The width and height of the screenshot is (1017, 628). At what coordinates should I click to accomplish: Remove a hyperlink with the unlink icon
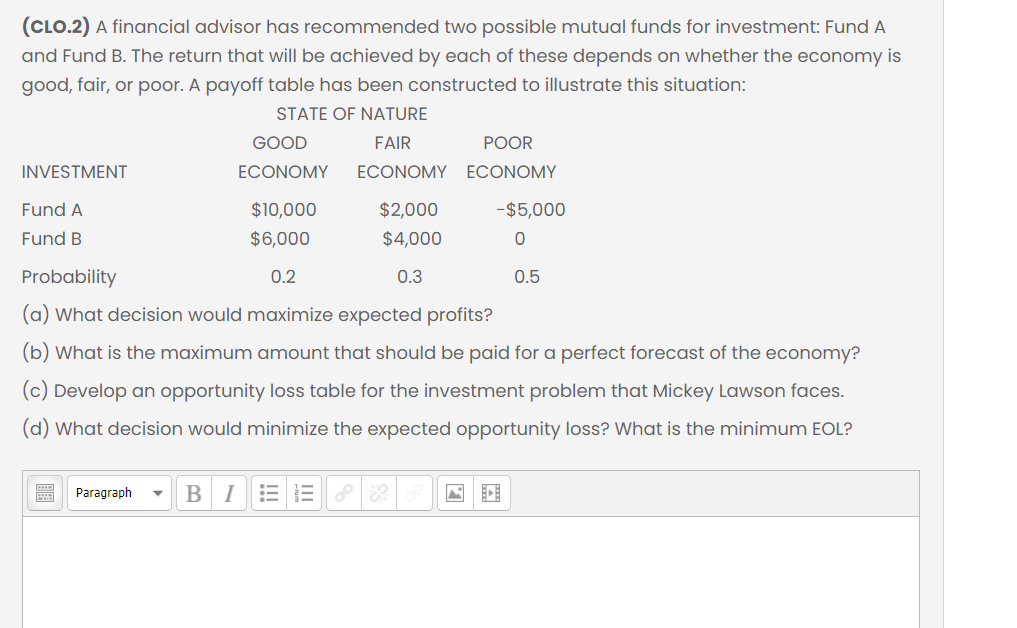[378, 492]
